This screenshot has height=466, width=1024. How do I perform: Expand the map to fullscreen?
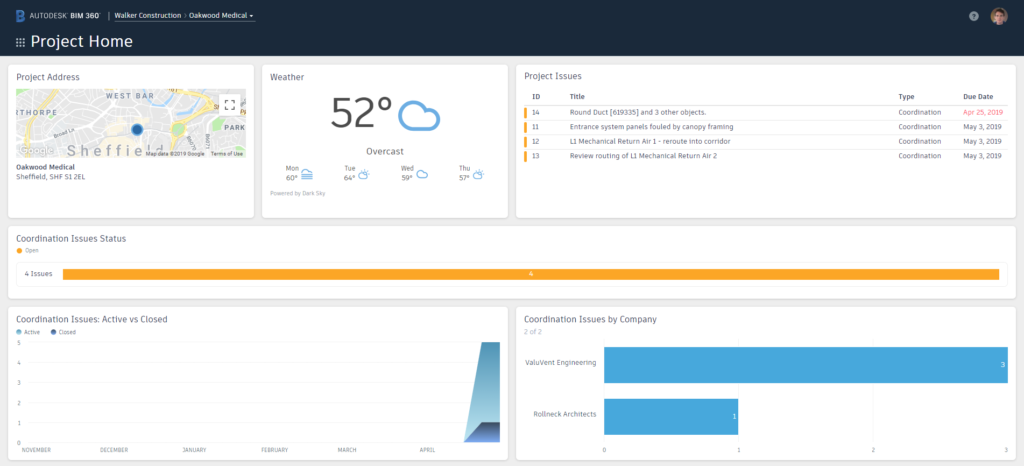coord(229,104)
